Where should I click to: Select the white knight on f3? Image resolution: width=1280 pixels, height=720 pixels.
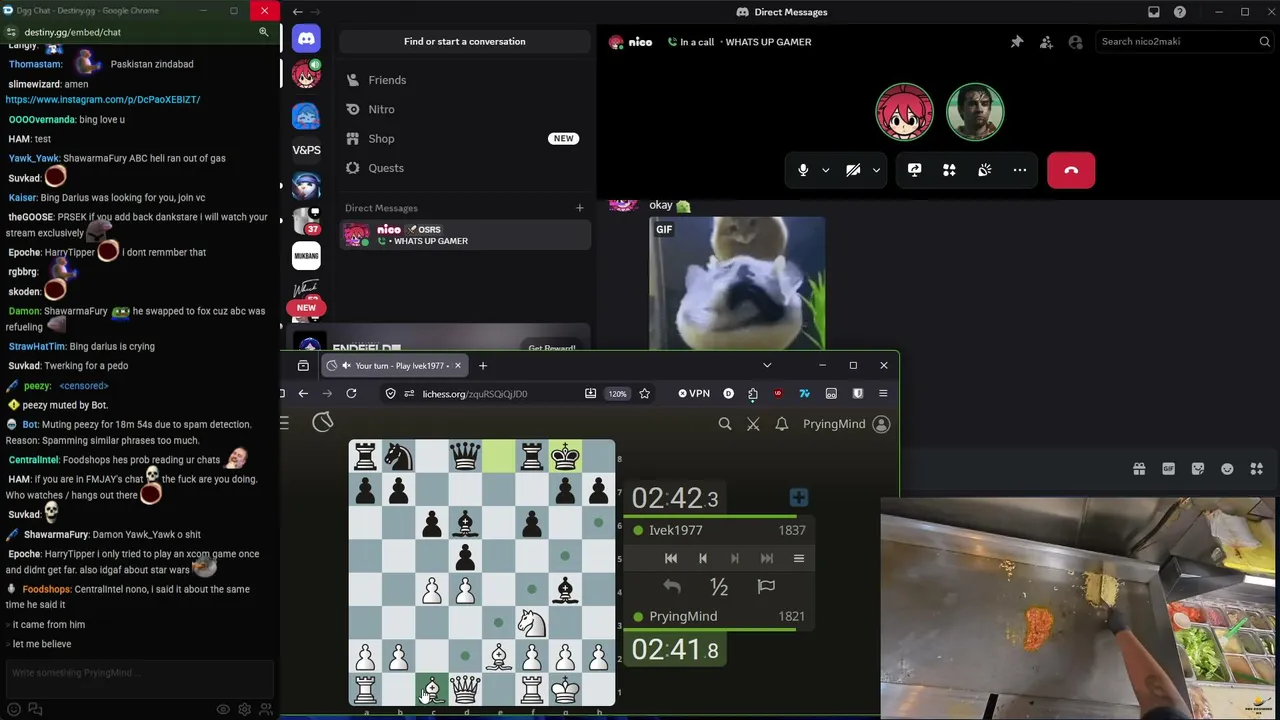point(532,623)
